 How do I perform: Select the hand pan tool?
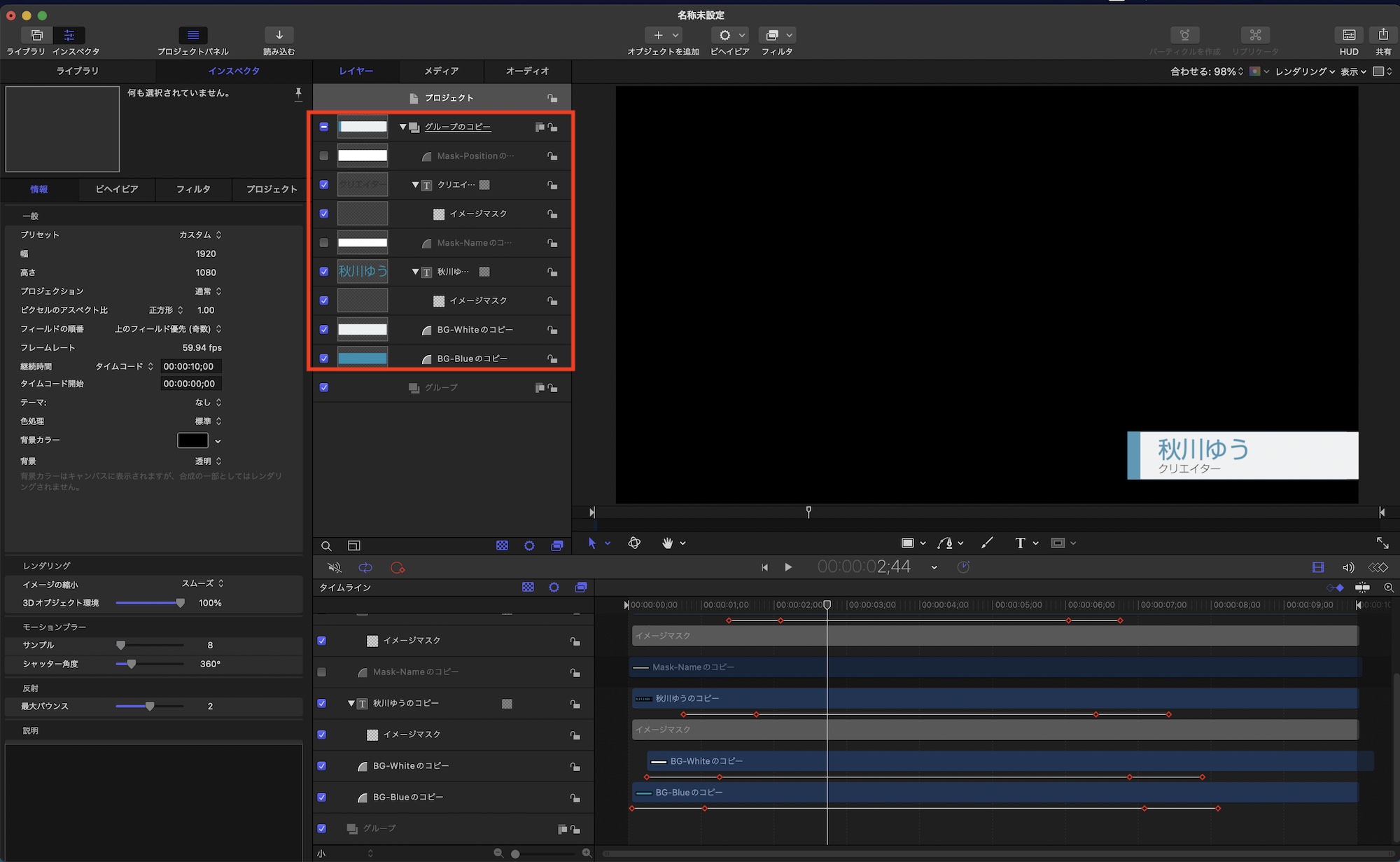[x=667, y=543]
